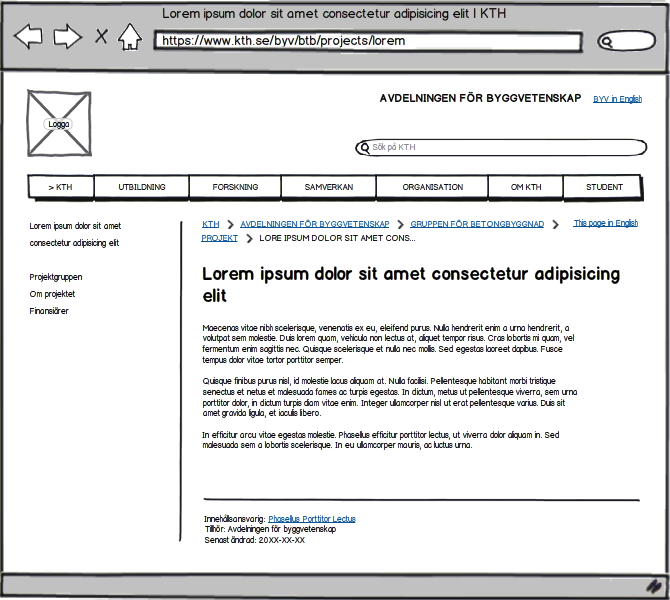Stop page loading with X icon

(x=101, y=36)
